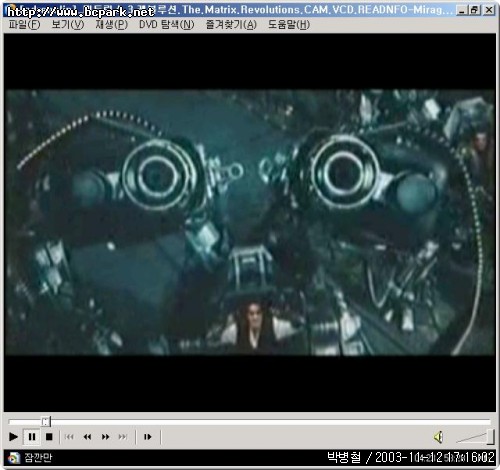Pause the video playback
The image size is (500, 470).
[x=32, y=437]
